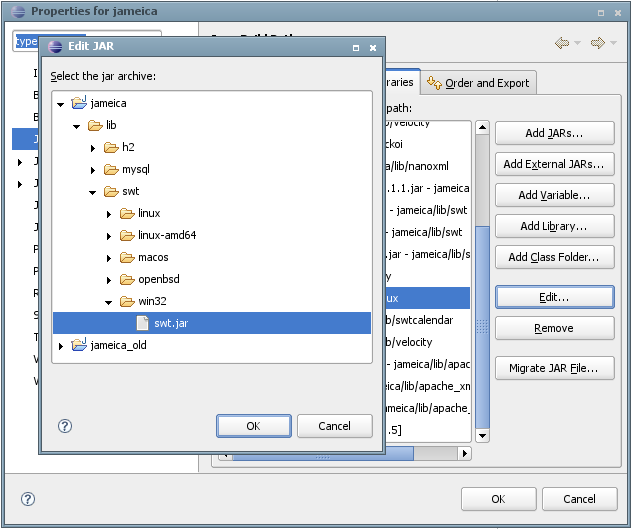The width and height of the screenshot is (632, 529).
Task: Click the lib folder icon
Action: pos(95,125)
